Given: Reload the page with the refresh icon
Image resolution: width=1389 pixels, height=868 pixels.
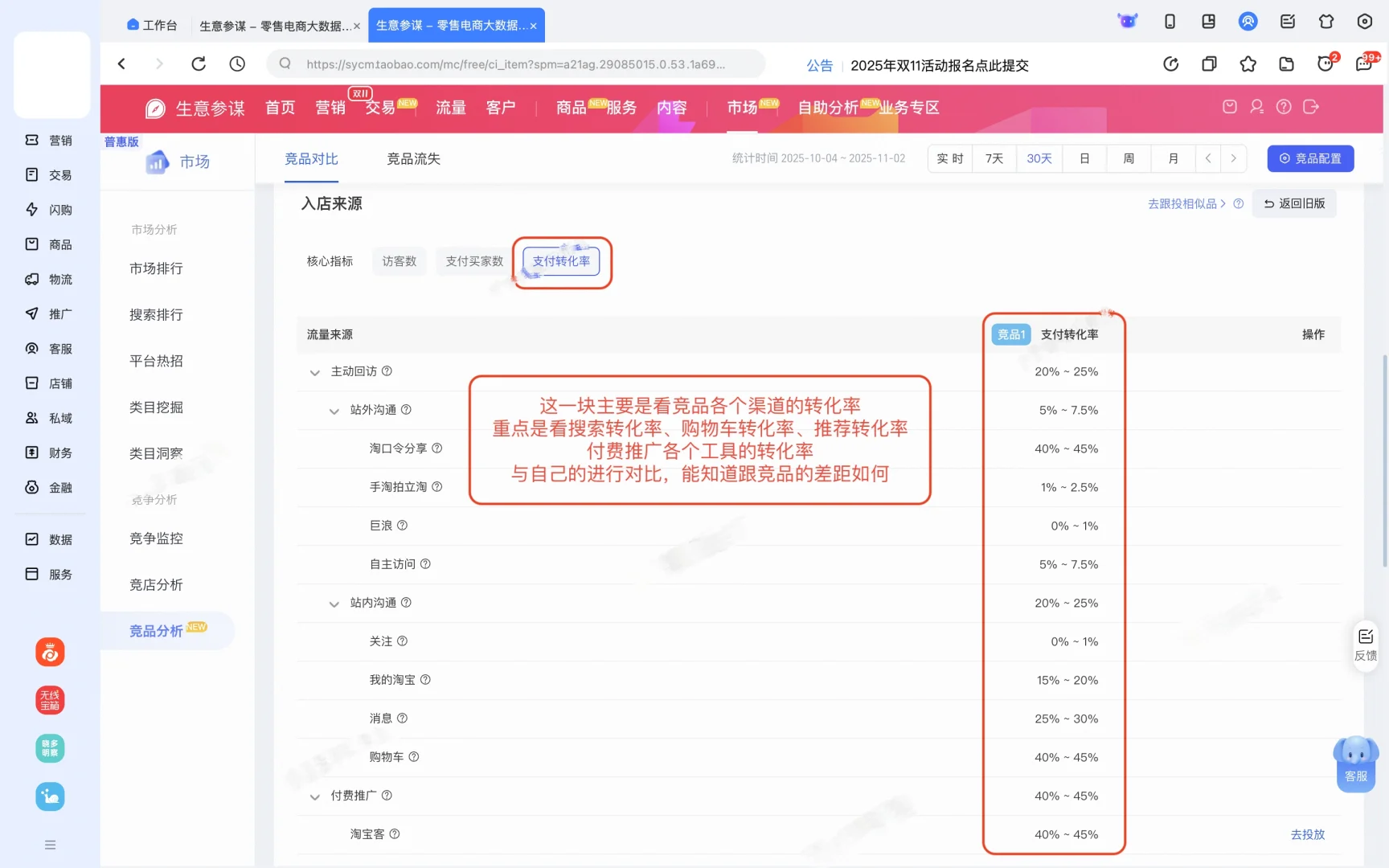Looking at the screenshot, I should coord(199,64).
